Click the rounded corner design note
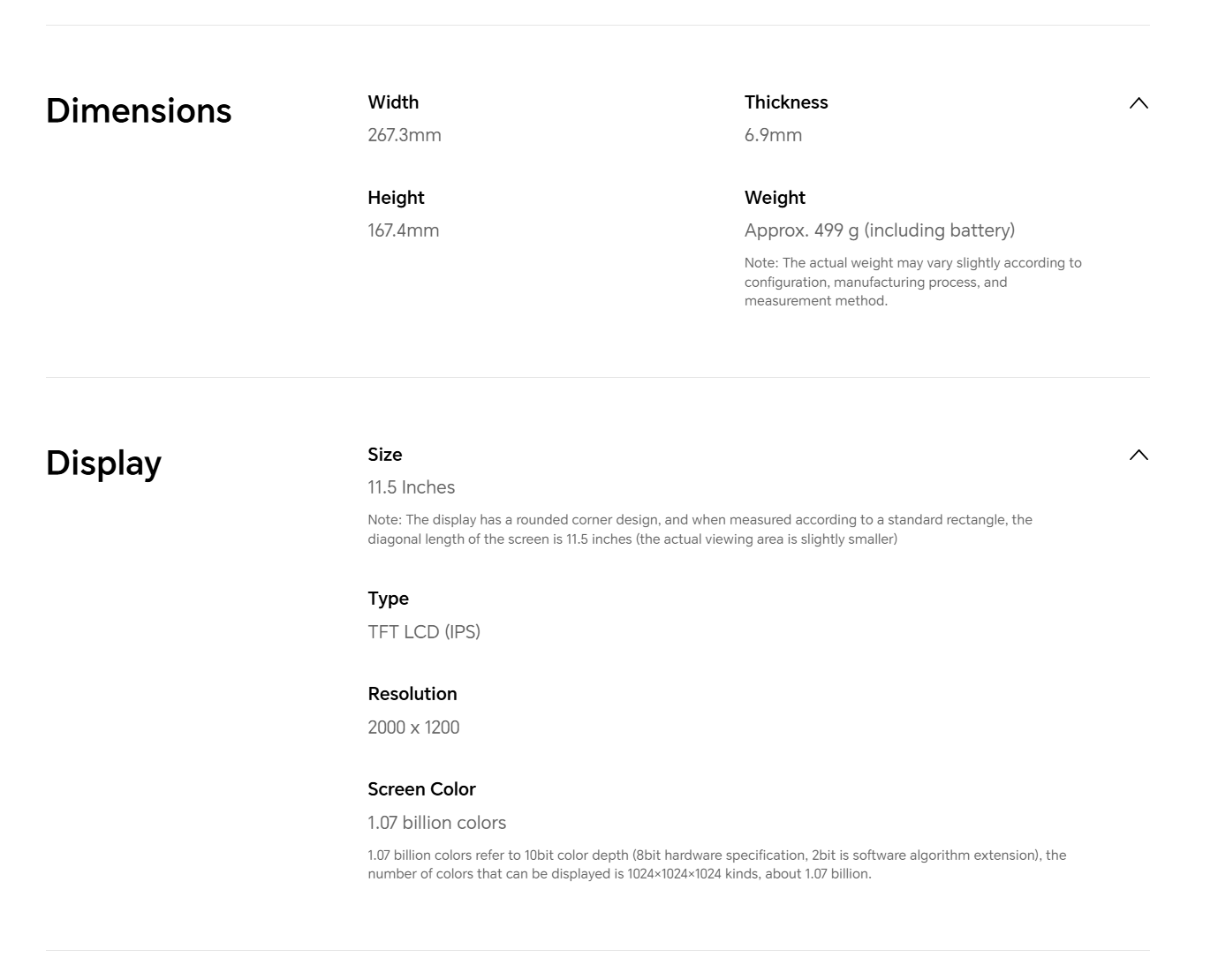Screen dimensions: 1218x980 (700, 529)
